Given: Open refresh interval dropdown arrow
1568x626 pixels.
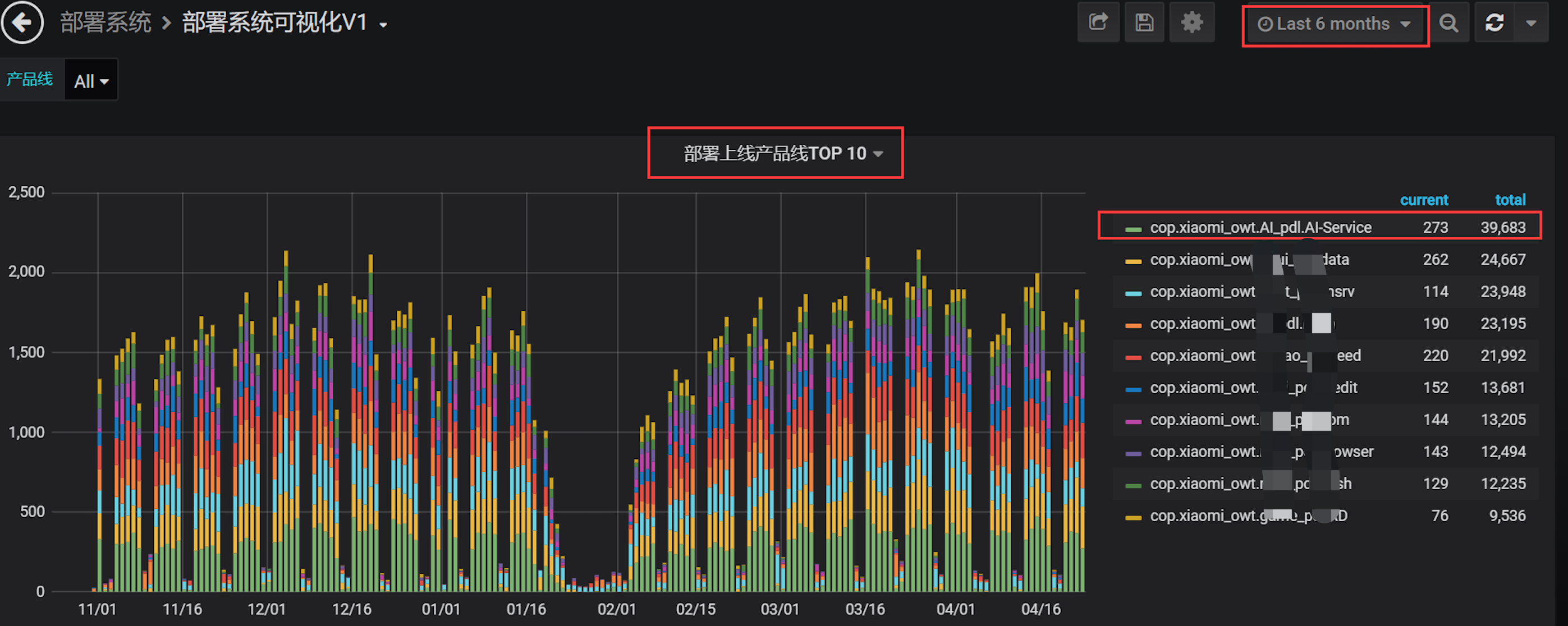Looking at the screenshot, I should click(1531, 23).
